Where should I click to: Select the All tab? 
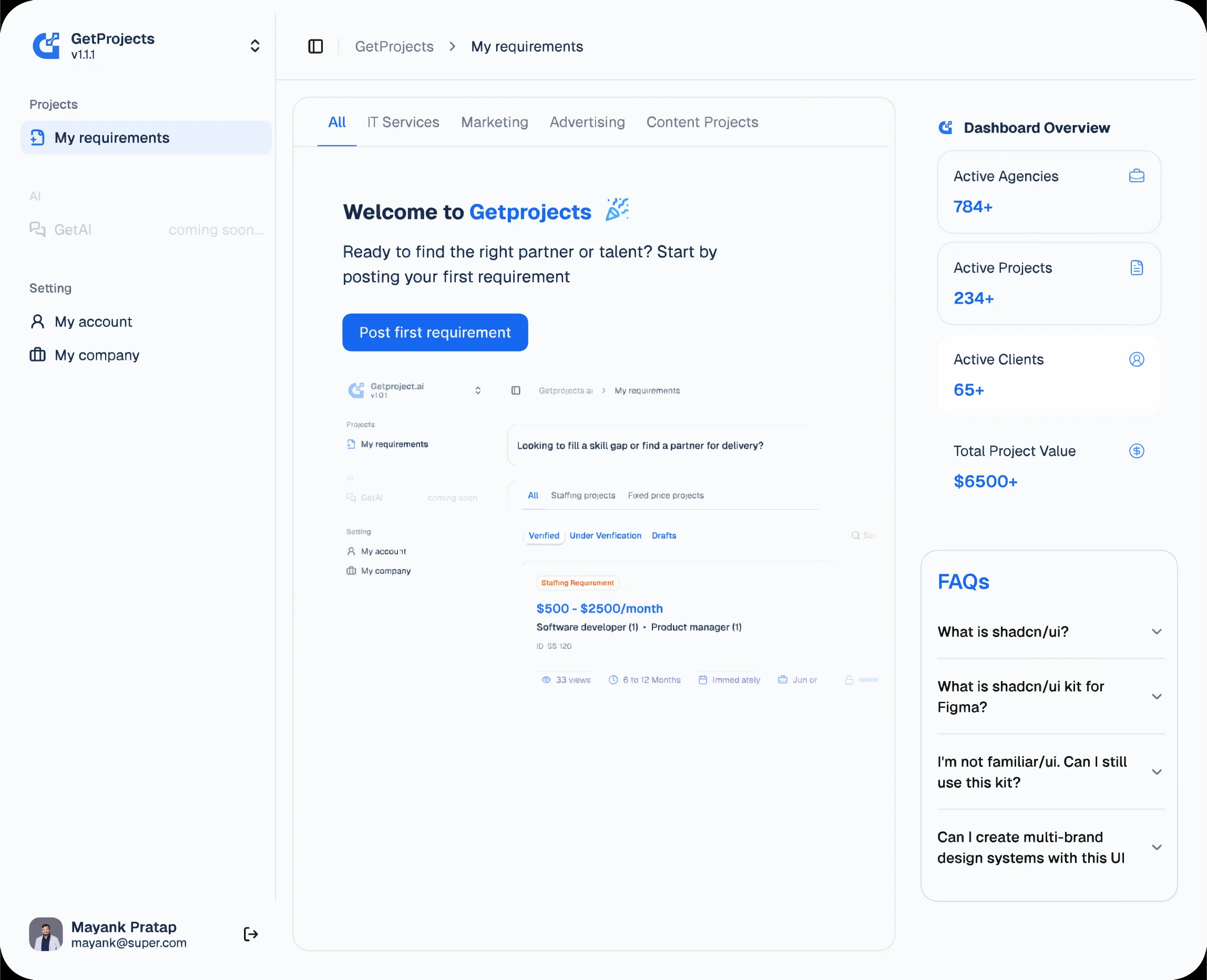(336, 122)
